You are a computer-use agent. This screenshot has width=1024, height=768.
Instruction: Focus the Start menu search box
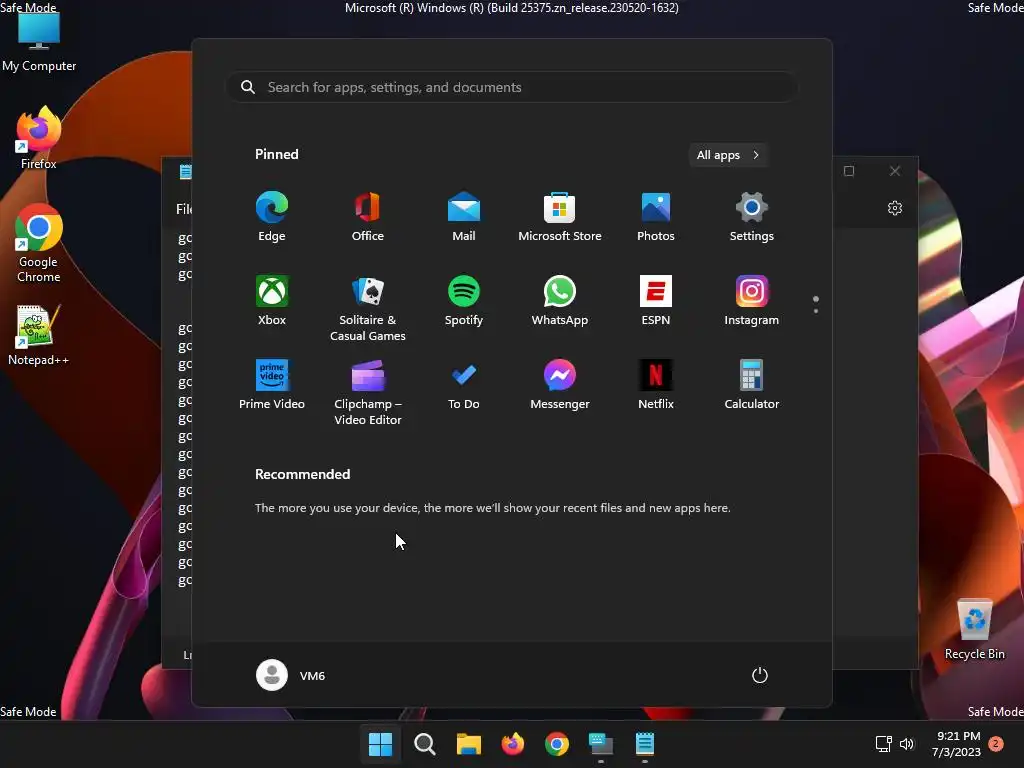point(511,87)
